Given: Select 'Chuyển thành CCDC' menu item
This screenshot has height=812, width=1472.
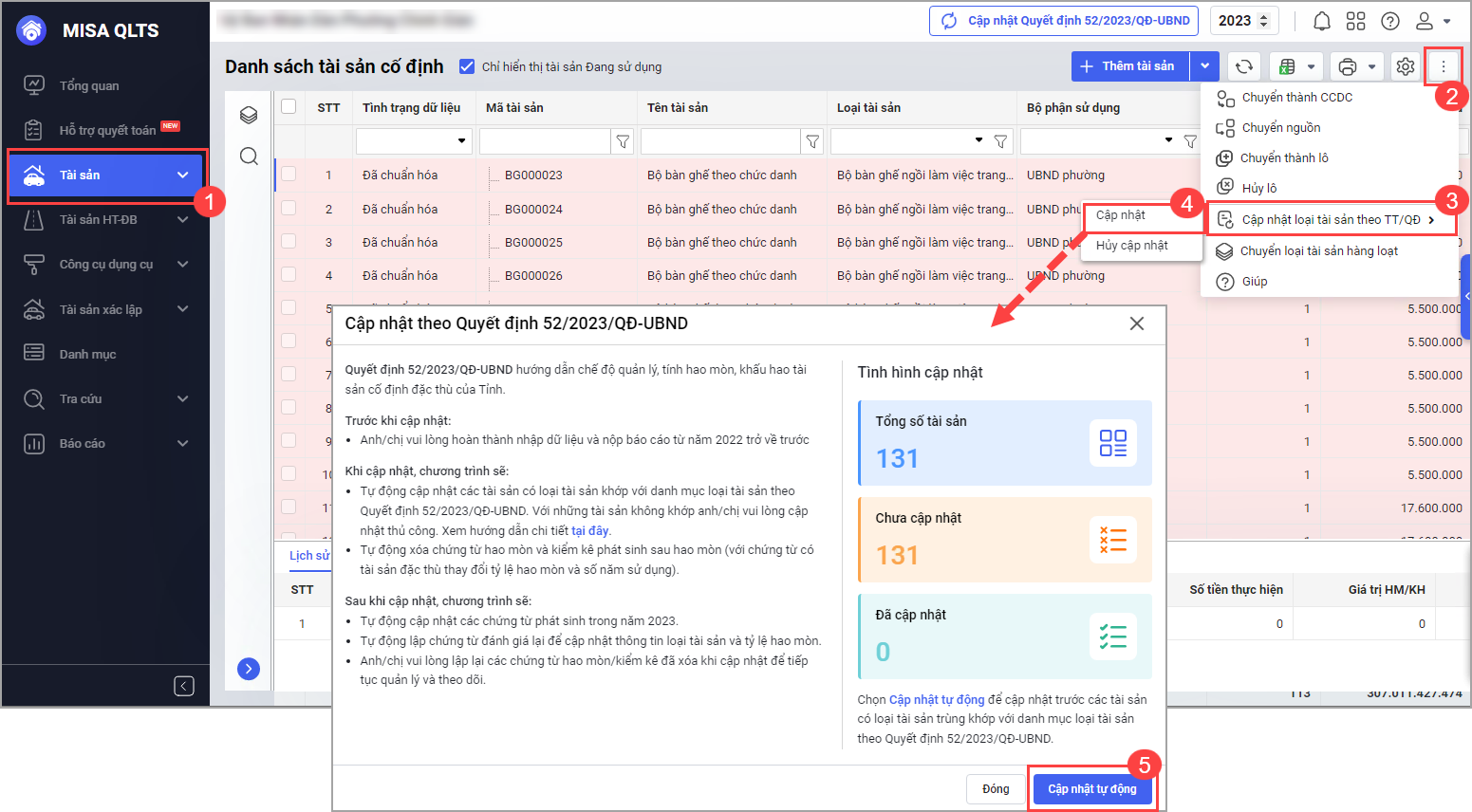Looking at the screenshot, I should 1296,97.
